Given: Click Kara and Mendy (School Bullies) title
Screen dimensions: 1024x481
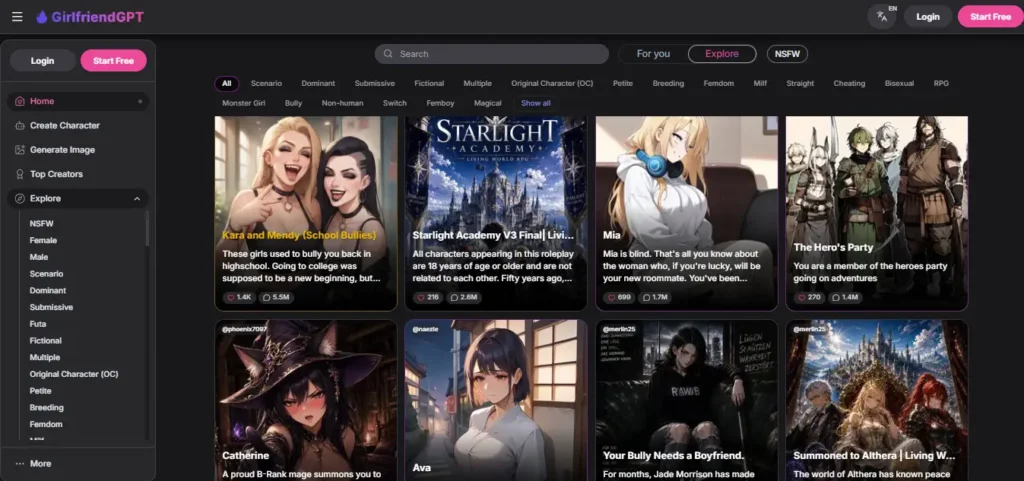Looking at the screenshot, I should coord(299,235).
